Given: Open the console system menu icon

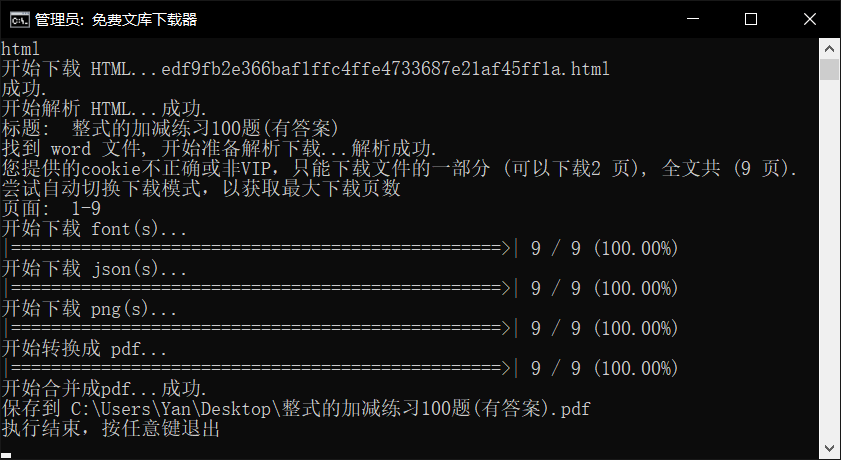Looking at the screenshot, I should point(19,20).
